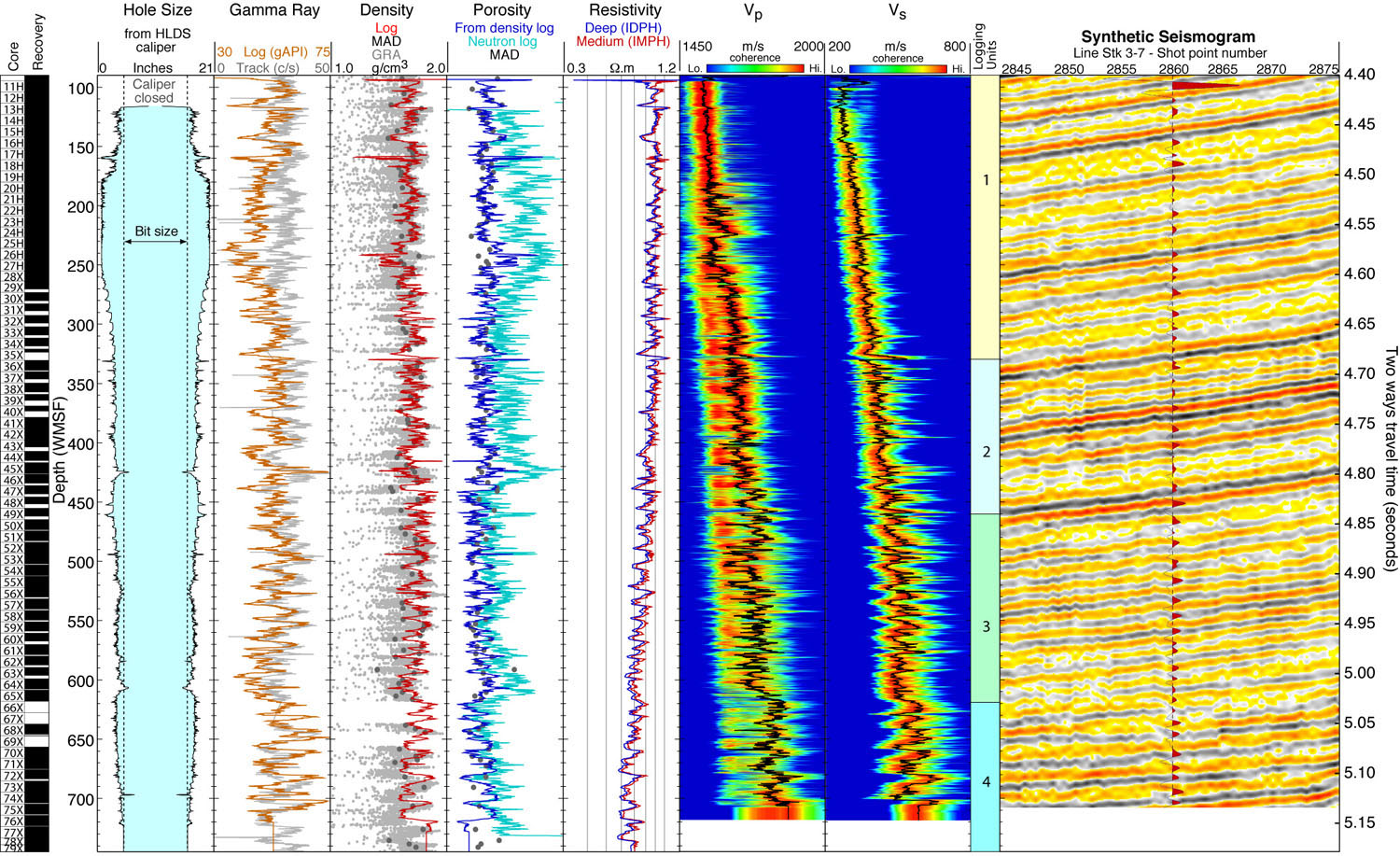Viewport: 1400px width, 856px height.
Task: Click "From density log" porosity legend
Action: click(504, 28)
